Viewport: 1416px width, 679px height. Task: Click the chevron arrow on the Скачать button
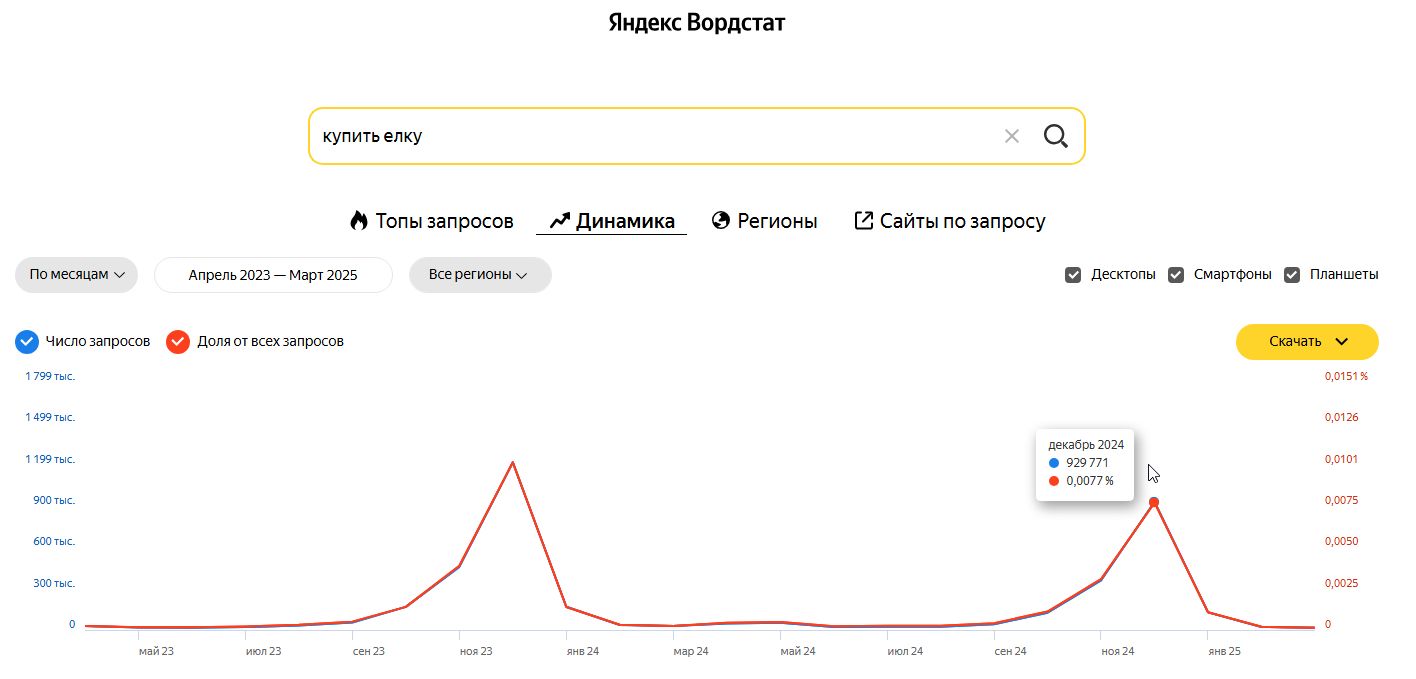coord(1342,342)
